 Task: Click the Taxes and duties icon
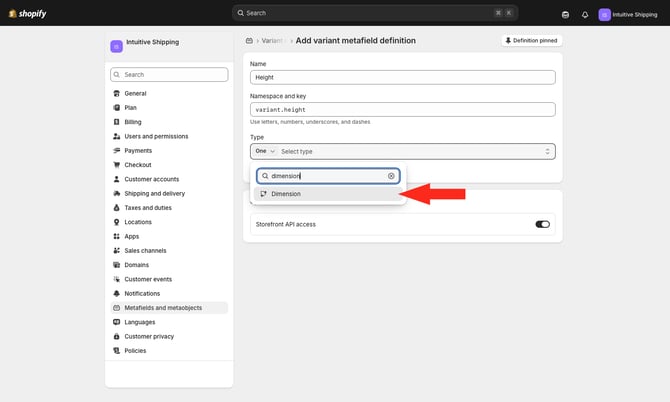116,208
